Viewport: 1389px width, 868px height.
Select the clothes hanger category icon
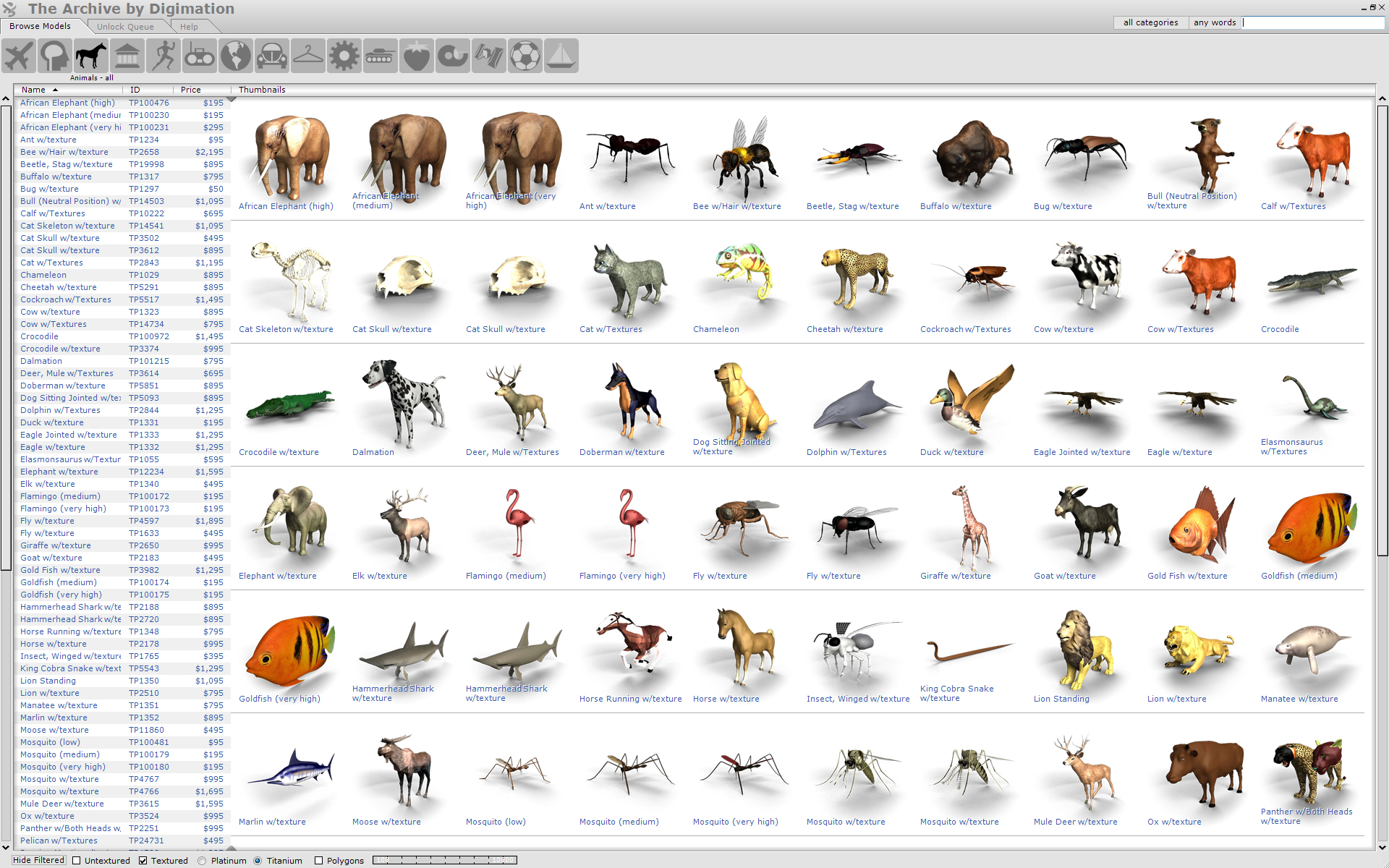tap(308, 56)
